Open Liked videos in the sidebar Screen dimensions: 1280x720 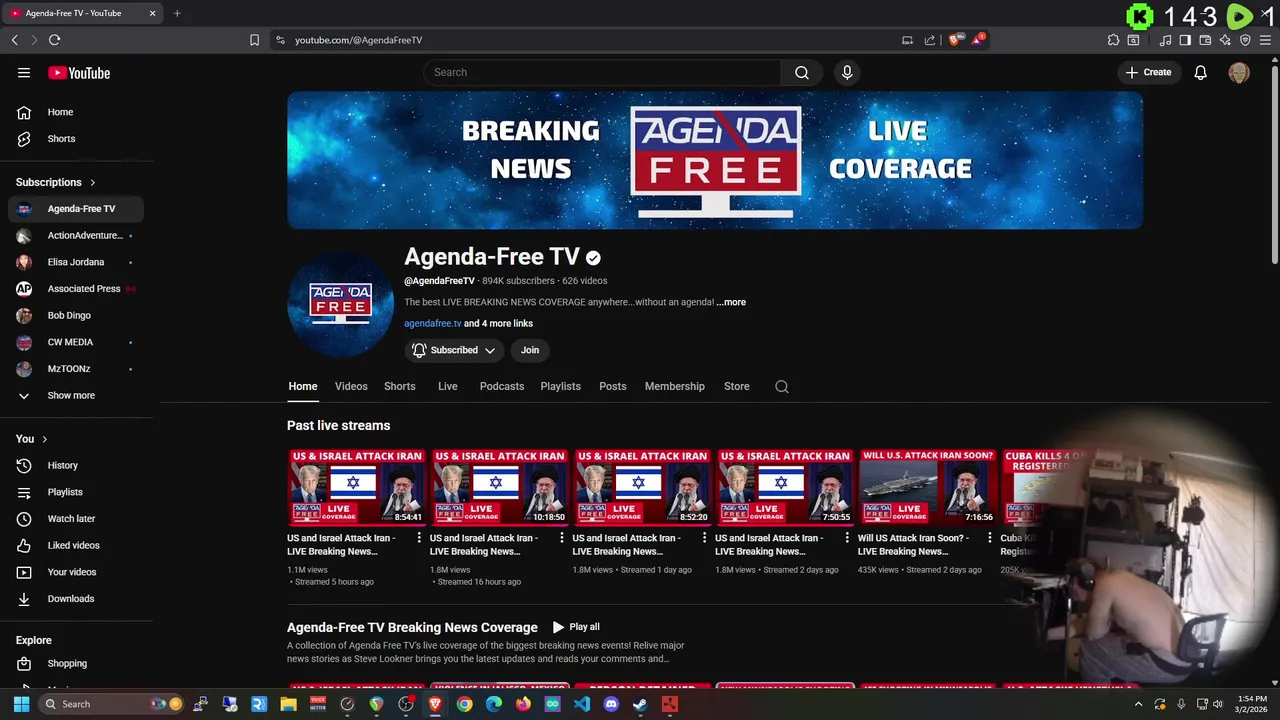coord(75,545)
